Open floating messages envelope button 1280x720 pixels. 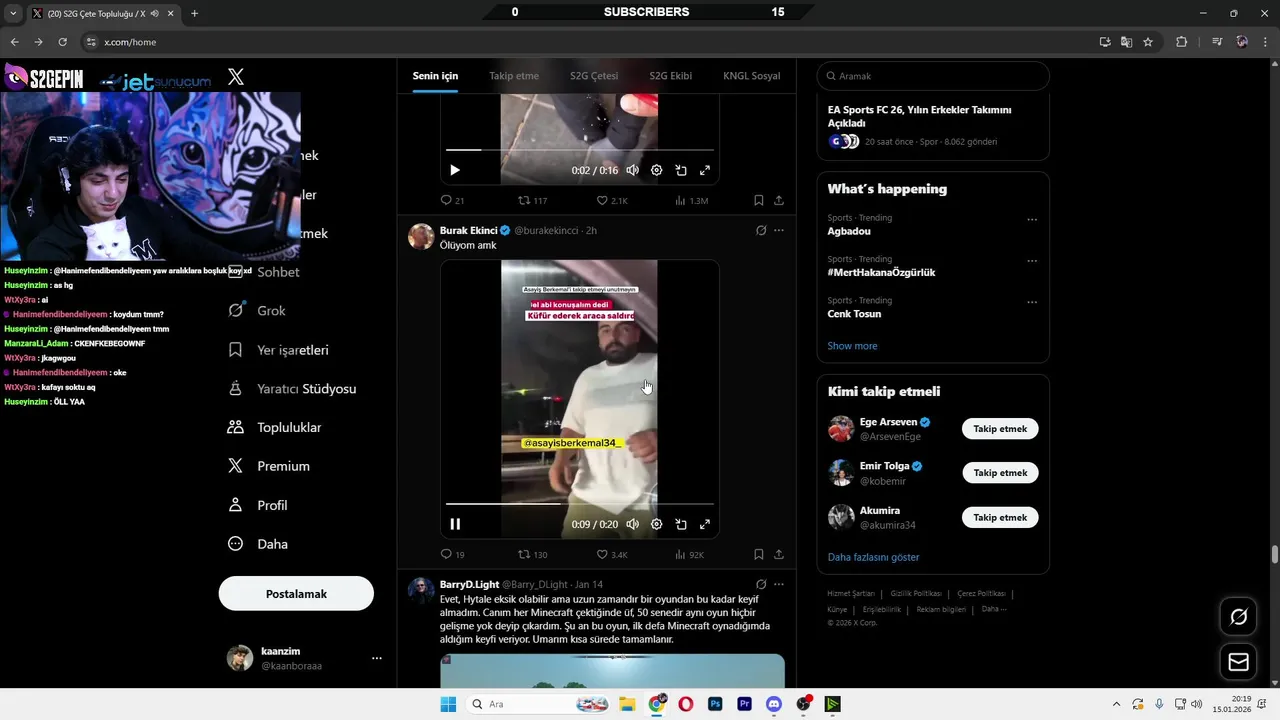1238,662
